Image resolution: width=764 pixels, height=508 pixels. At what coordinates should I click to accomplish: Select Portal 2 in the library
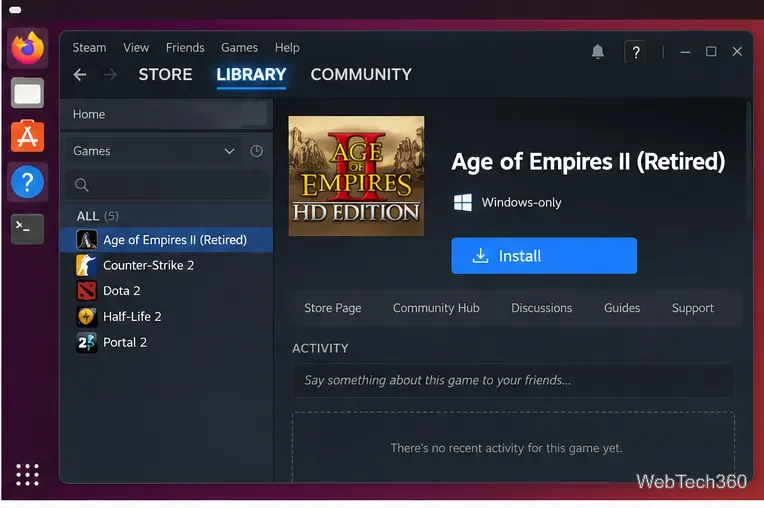tap(166, 342)
